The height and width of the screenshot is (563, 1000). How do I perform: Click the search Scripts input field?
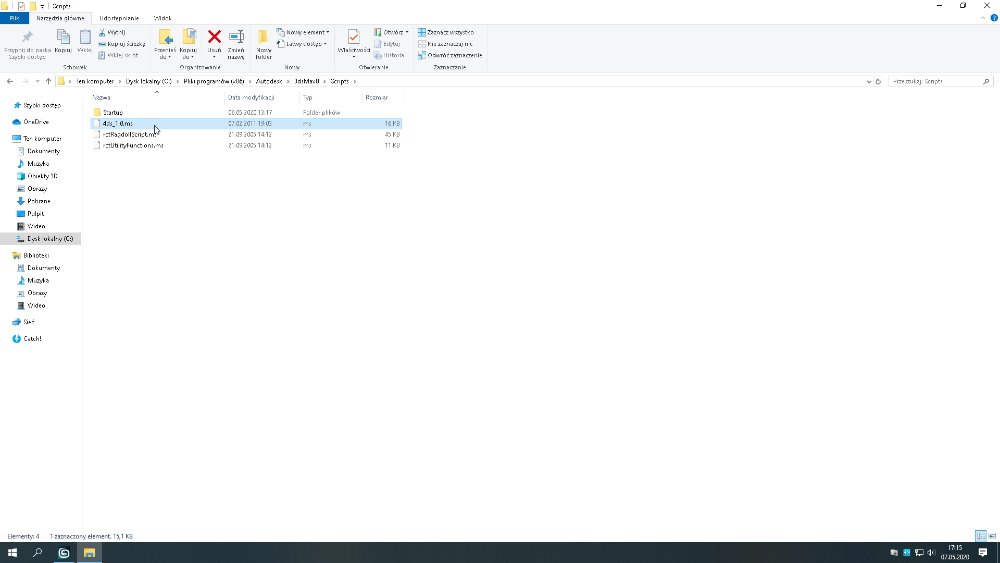click(x=935, y=81)
